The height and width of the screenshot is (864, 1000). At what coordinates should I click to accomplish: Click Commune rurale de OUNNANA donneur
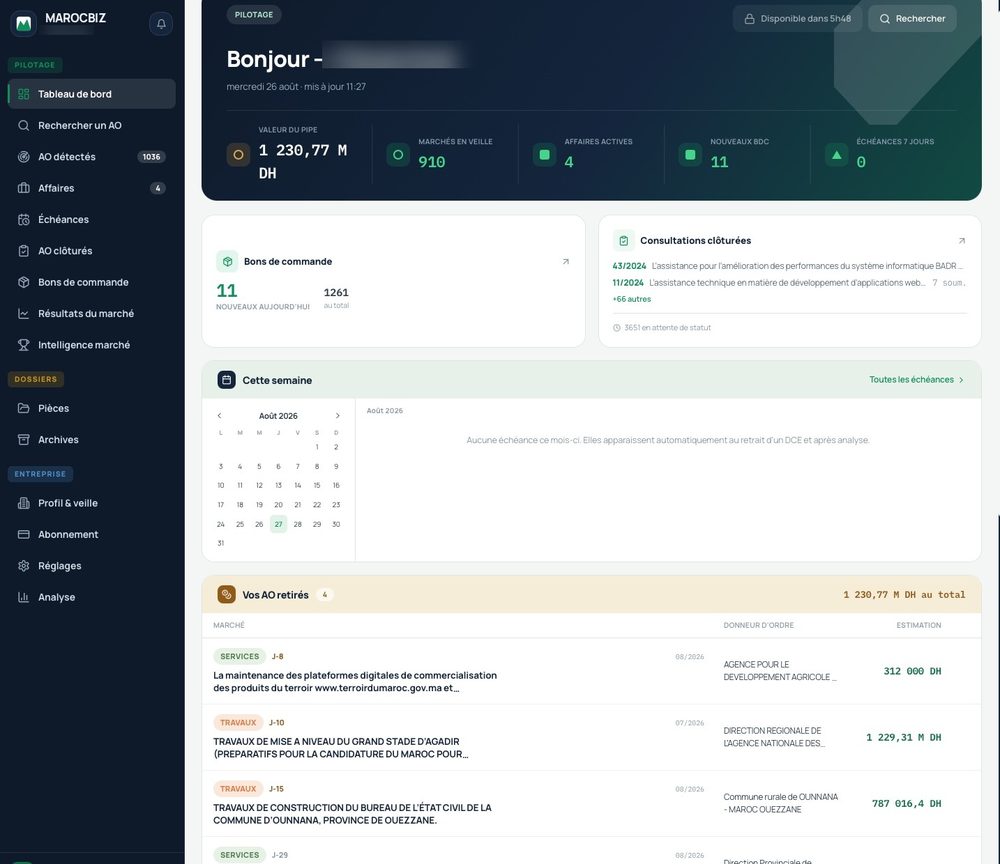(x=781, y=803)
